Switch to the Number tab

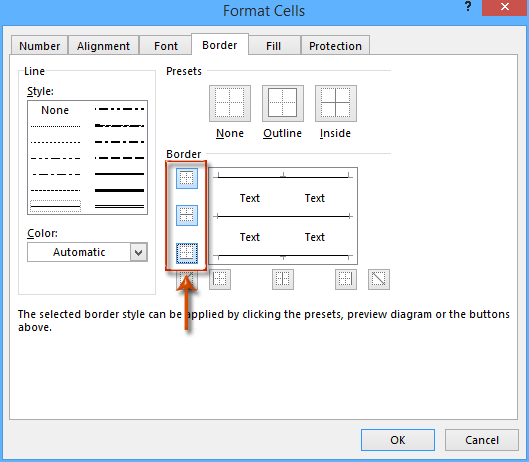[39, 46]
